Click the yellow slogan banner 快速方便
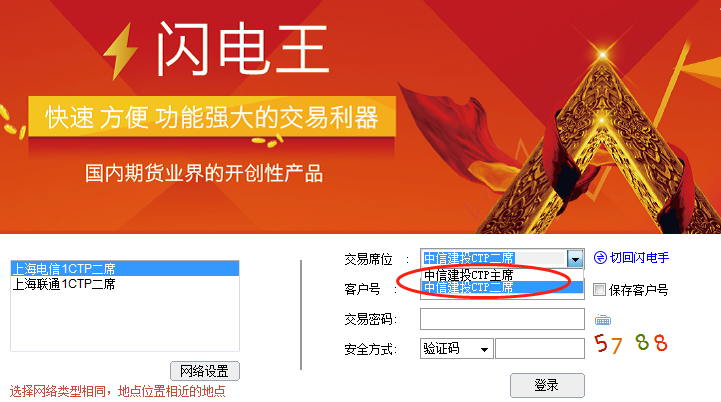 point(212,117)
